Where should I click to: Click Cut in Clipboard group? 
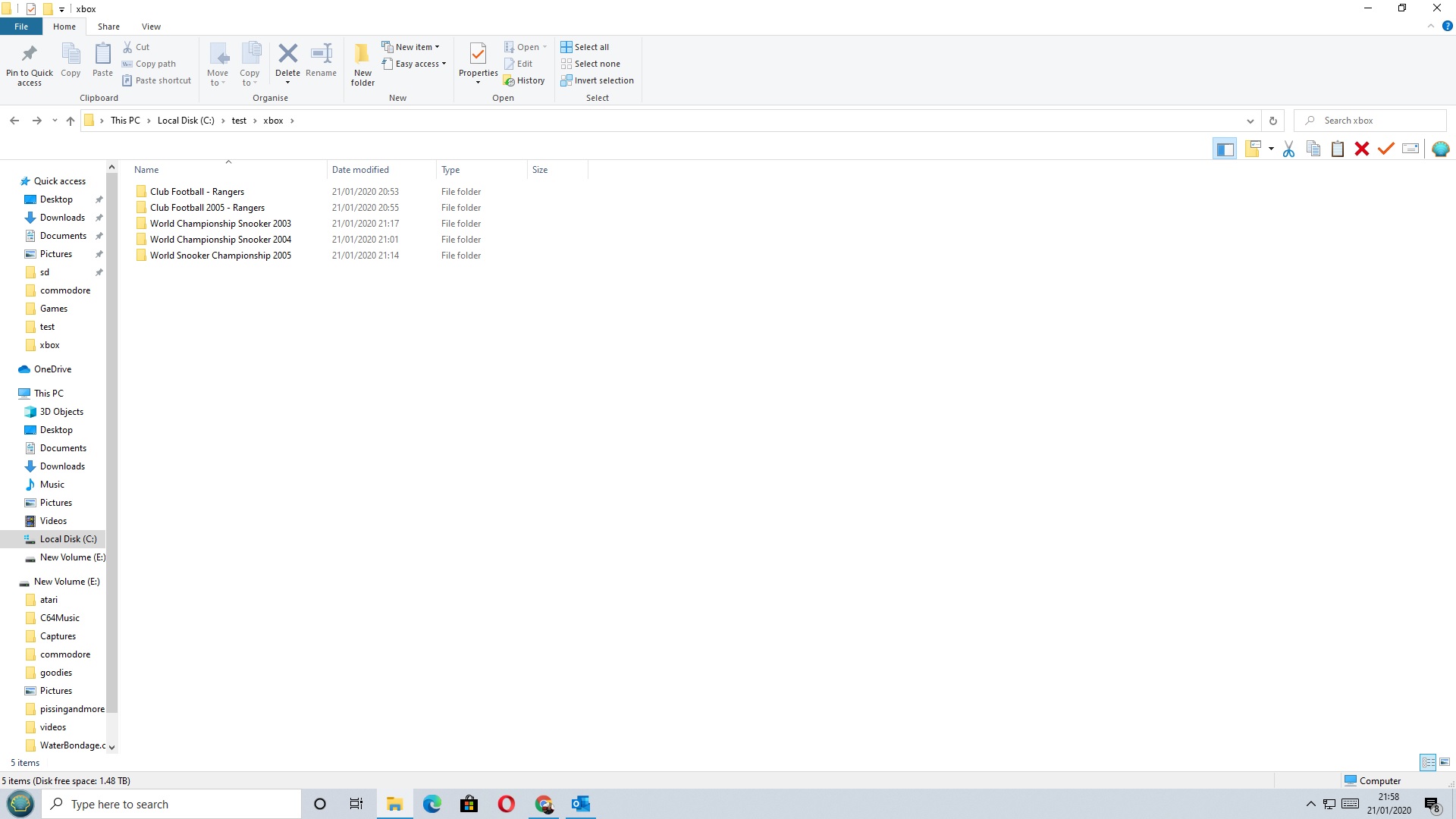point(136,47)
